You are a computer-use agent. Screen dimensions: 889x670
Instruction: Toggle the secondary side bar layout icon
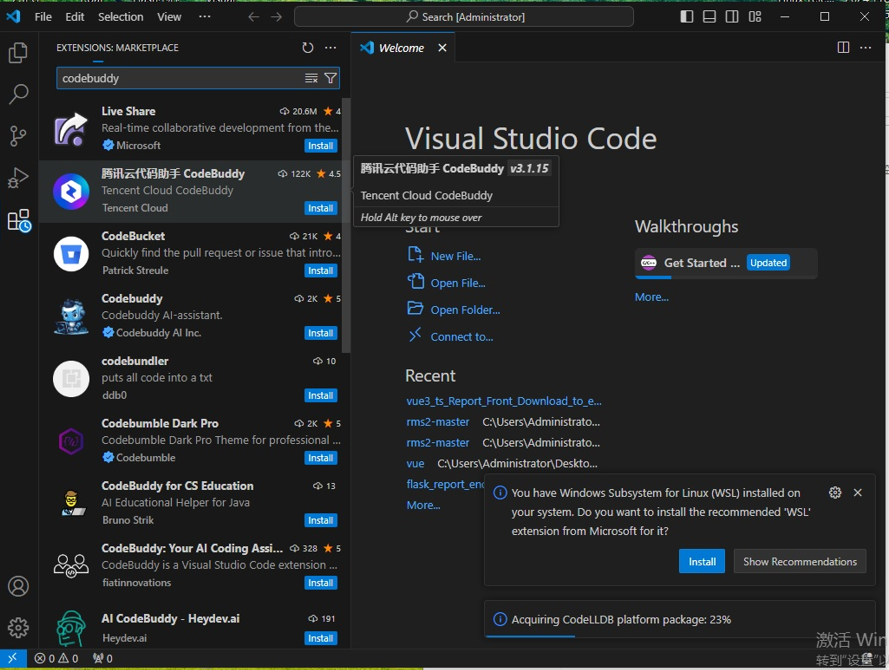coord(732,16)
